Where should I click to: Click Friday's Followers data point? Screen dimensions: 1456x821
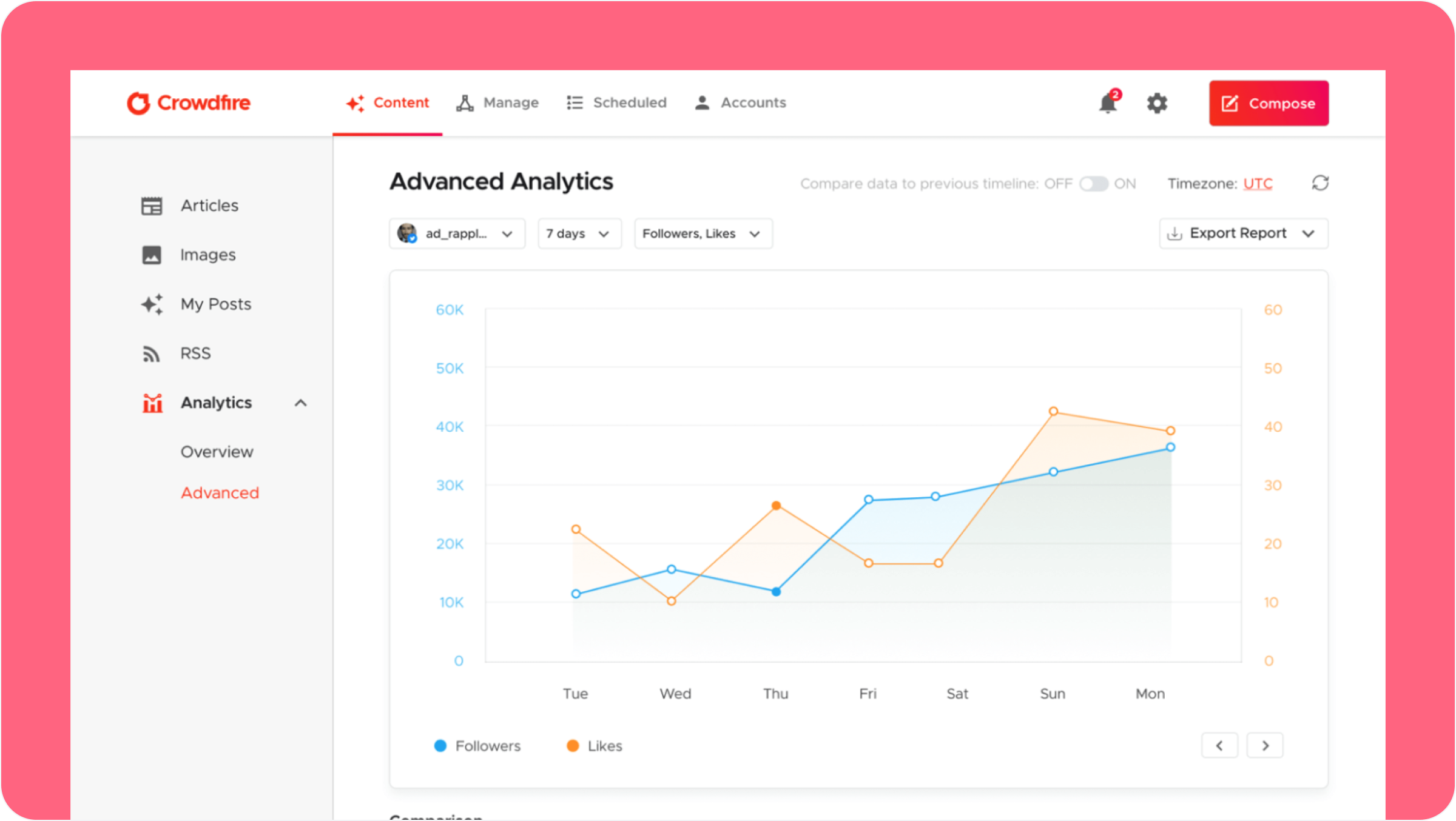point(868,499)
